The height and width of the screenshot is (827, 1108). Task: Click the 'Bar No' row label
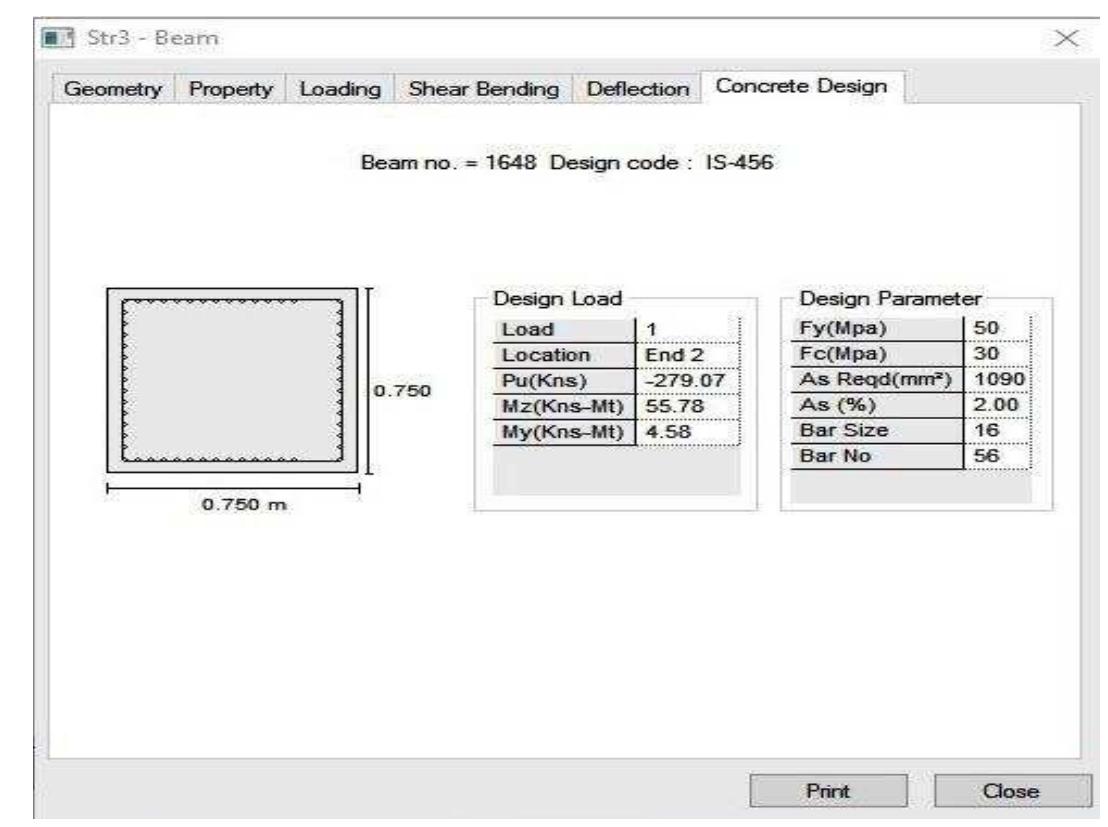877,456
